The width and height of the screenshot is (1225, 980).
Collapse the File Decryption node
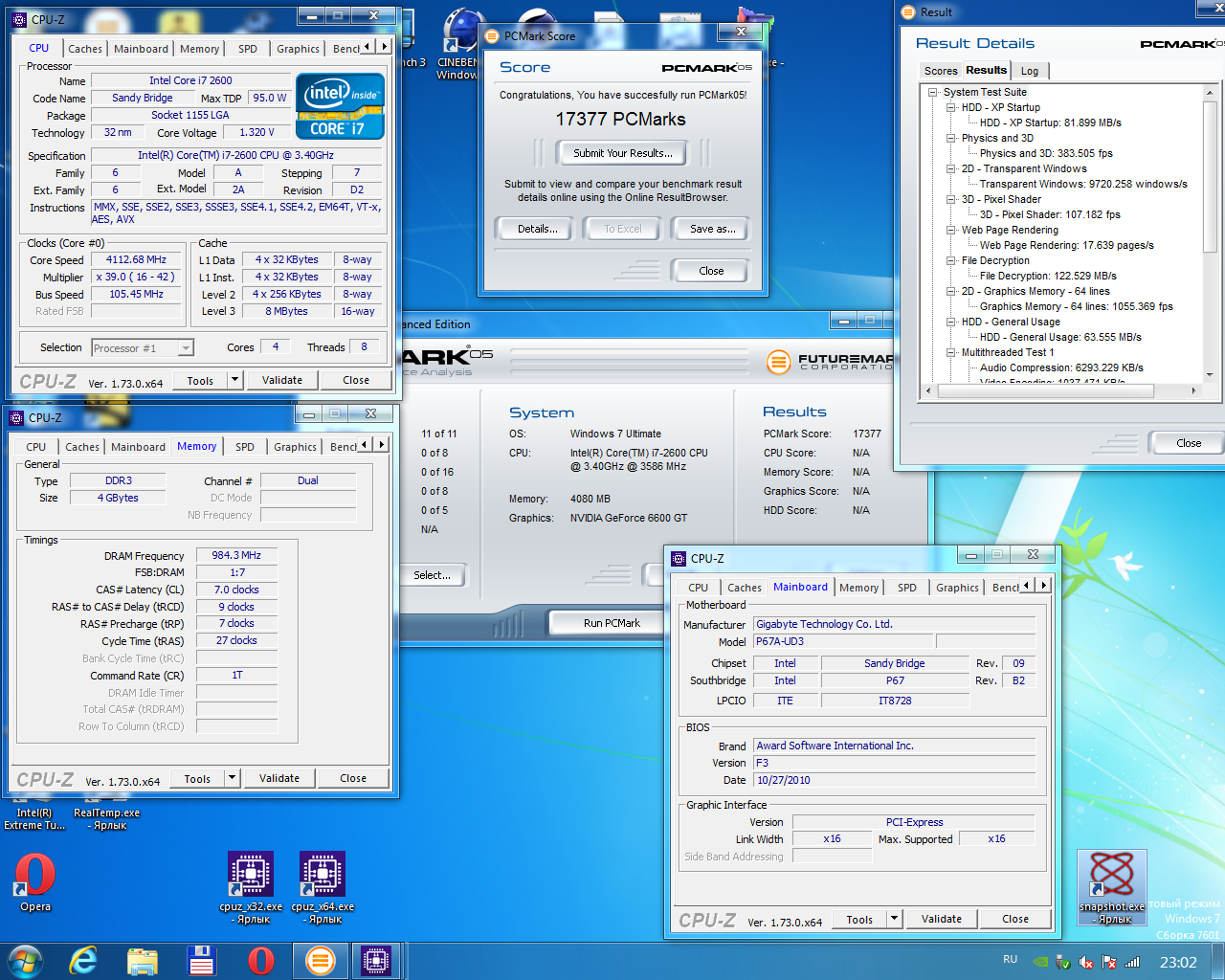tap(950, 260)
